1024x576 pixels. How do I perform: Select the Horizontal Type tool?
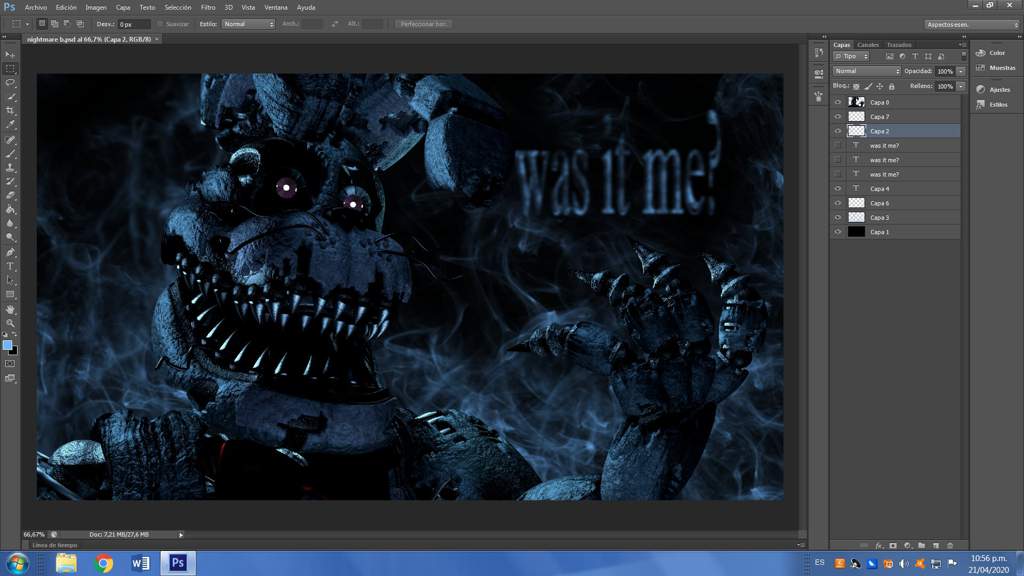(10, 266)
